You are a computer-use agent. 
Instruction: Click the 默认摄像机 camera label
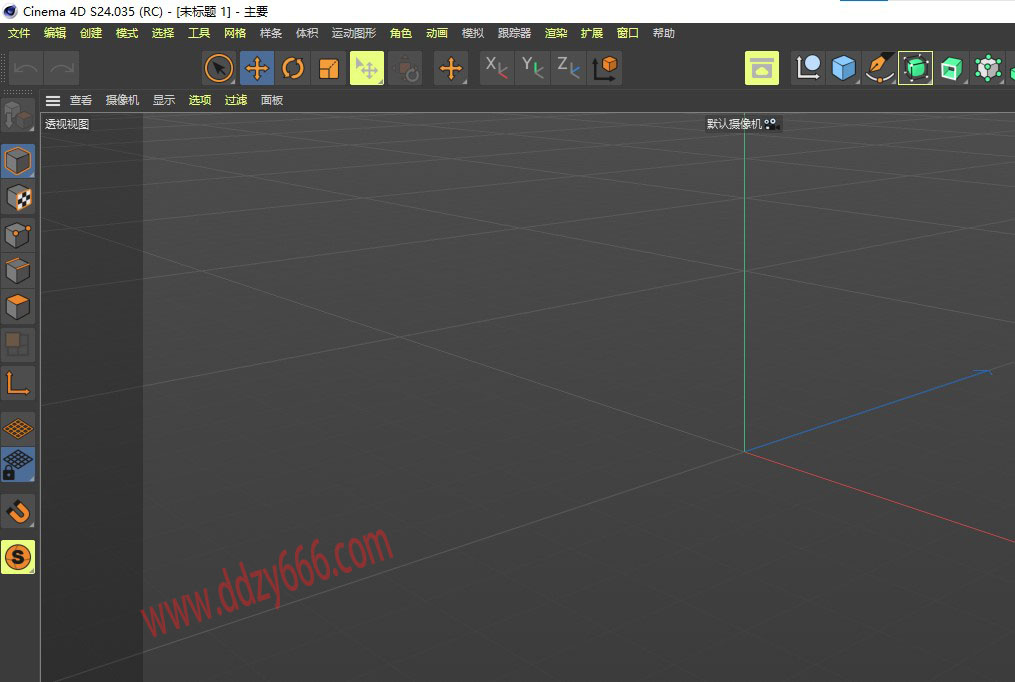[x=734, y=124]
